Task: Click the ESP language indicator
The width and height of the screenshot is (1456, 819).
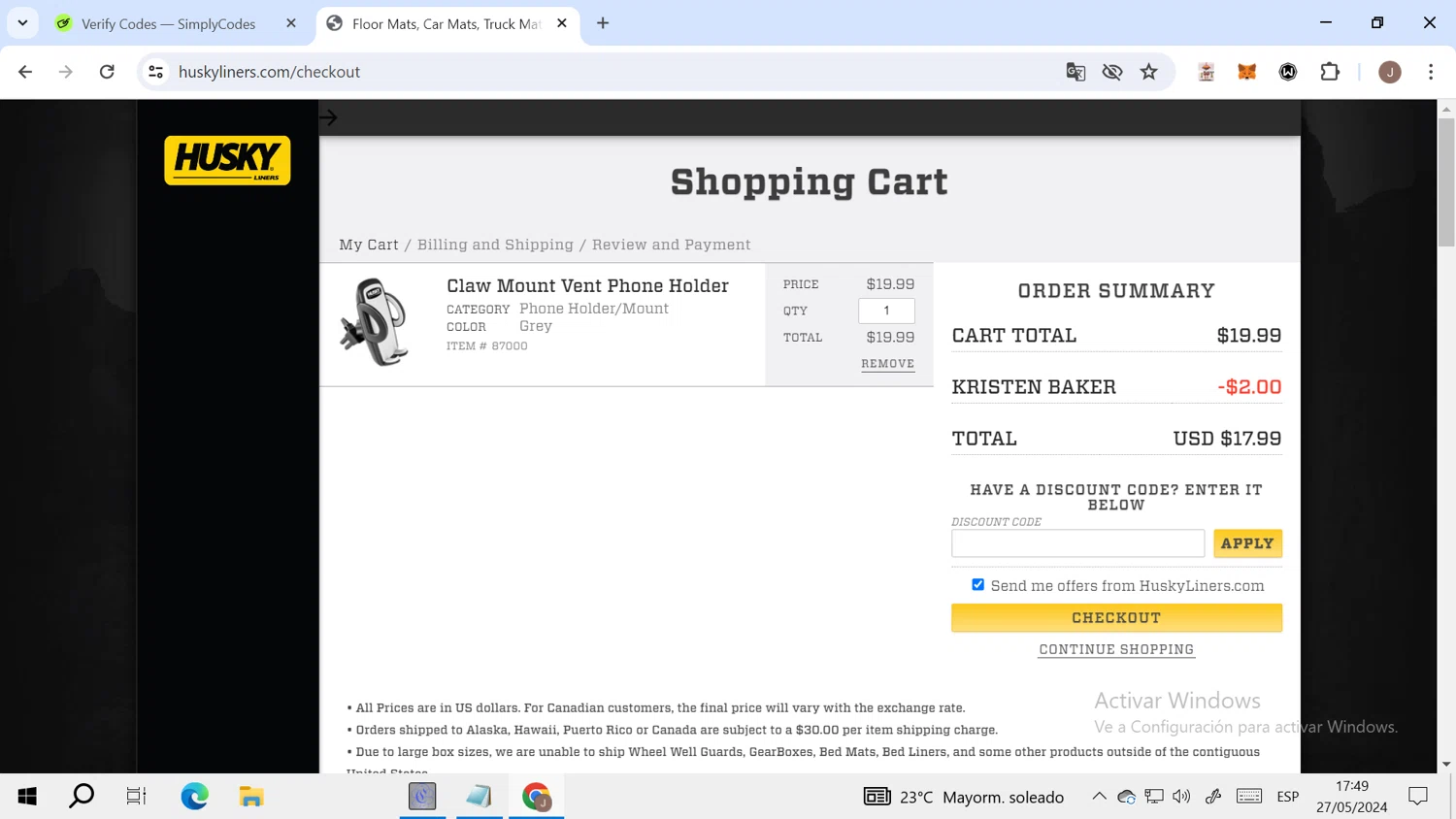Action: 1288,797
